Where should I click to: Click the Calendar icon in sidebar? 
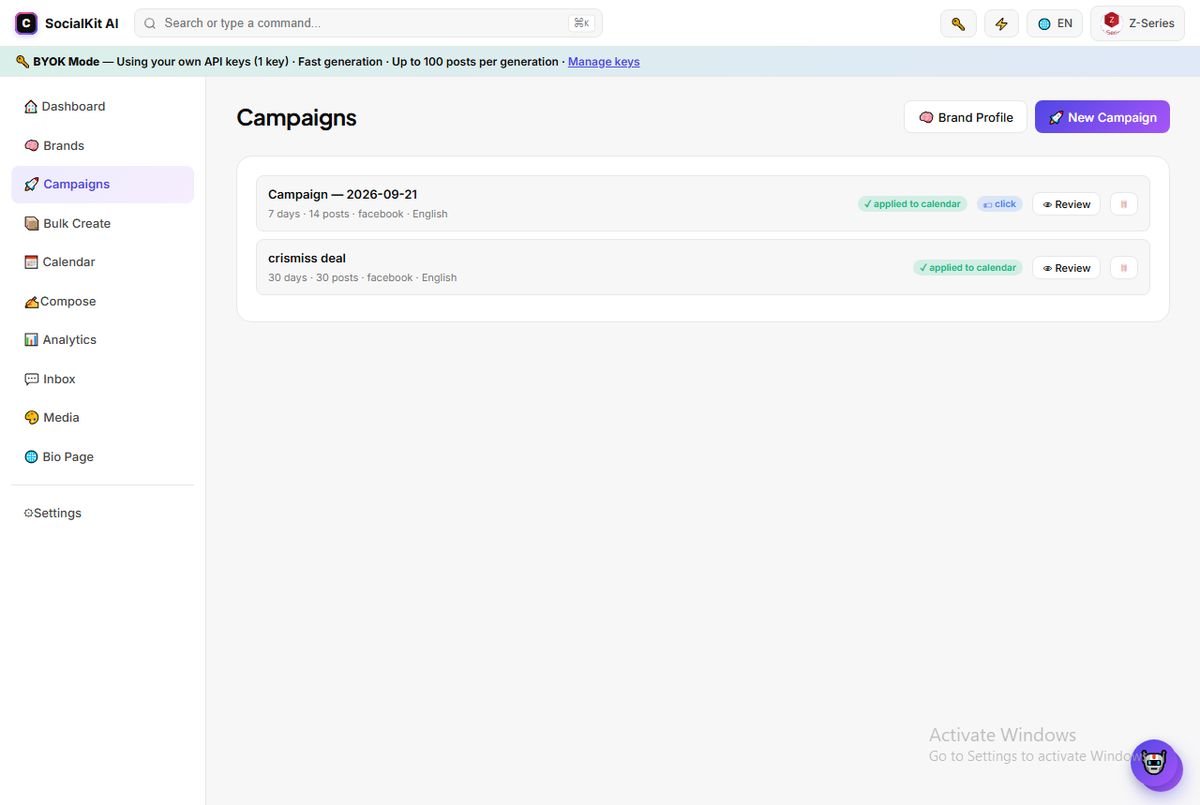pos(31,262)
